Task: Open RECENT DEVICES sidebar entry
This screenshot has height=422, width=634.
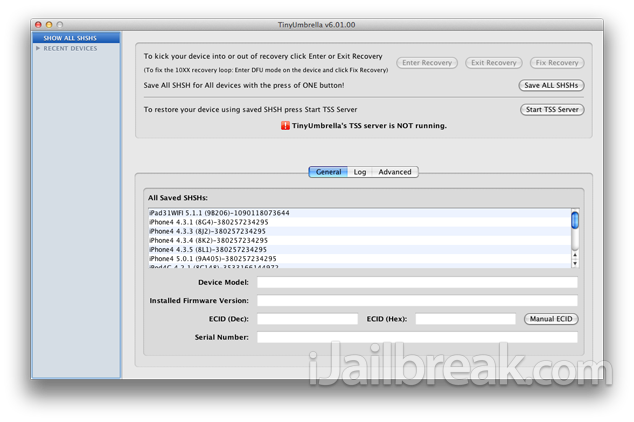Action: coord(70,48)
